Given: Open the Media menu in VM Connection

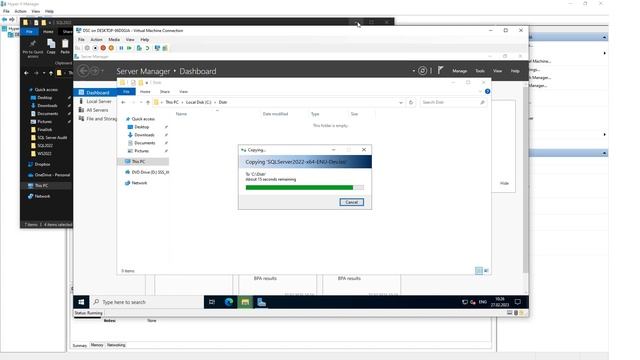Looking at the screenshot, I should [114, 40].
